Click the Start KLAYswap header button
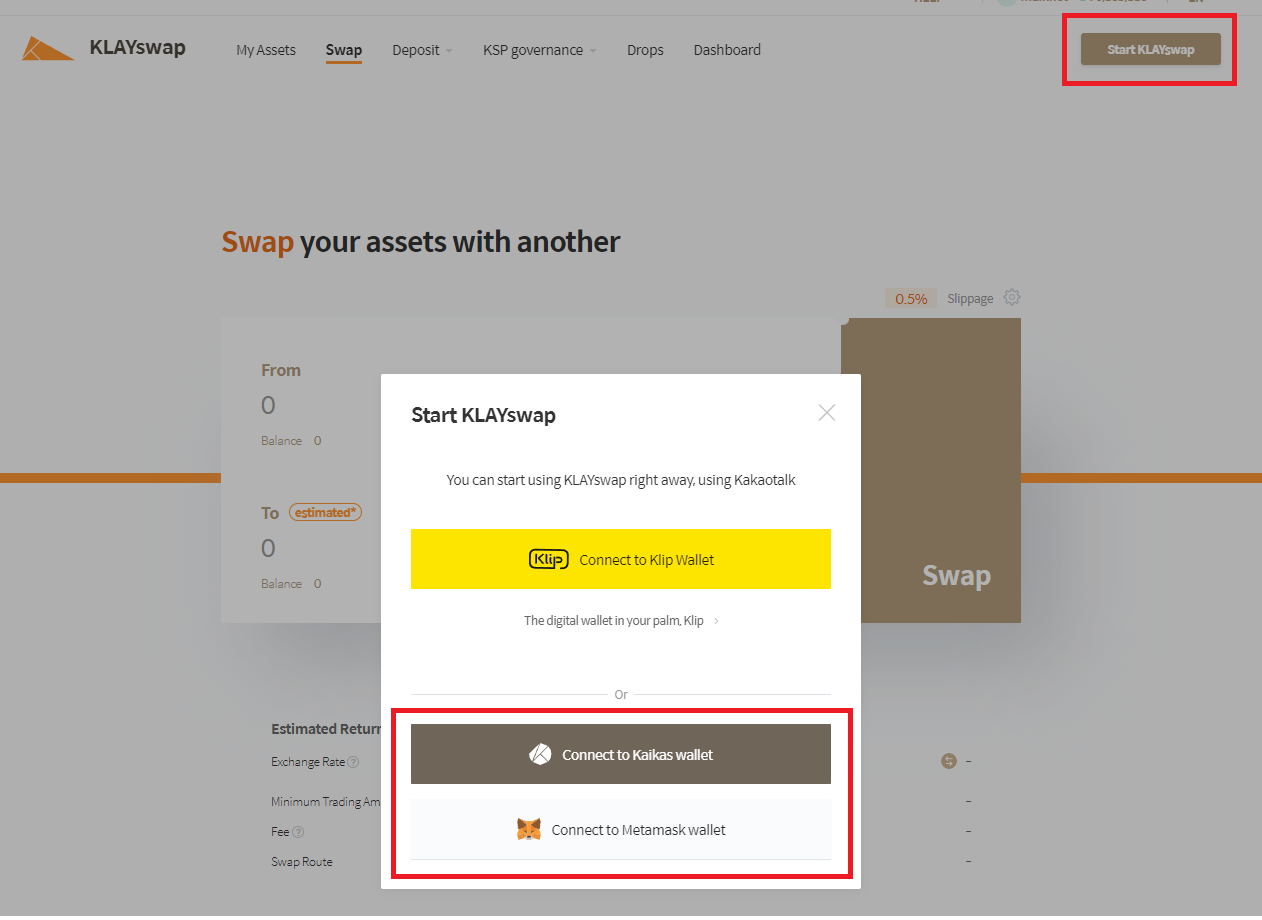The width and height of the screenshot is (1262, 920). [1151, 49]
